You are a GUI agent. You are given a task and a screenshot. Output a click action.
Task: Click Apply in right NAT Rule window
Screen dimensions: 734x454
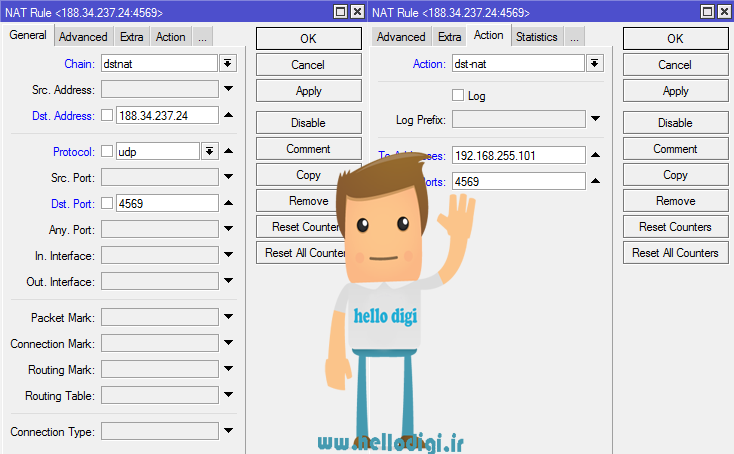(x=675, y=91)
